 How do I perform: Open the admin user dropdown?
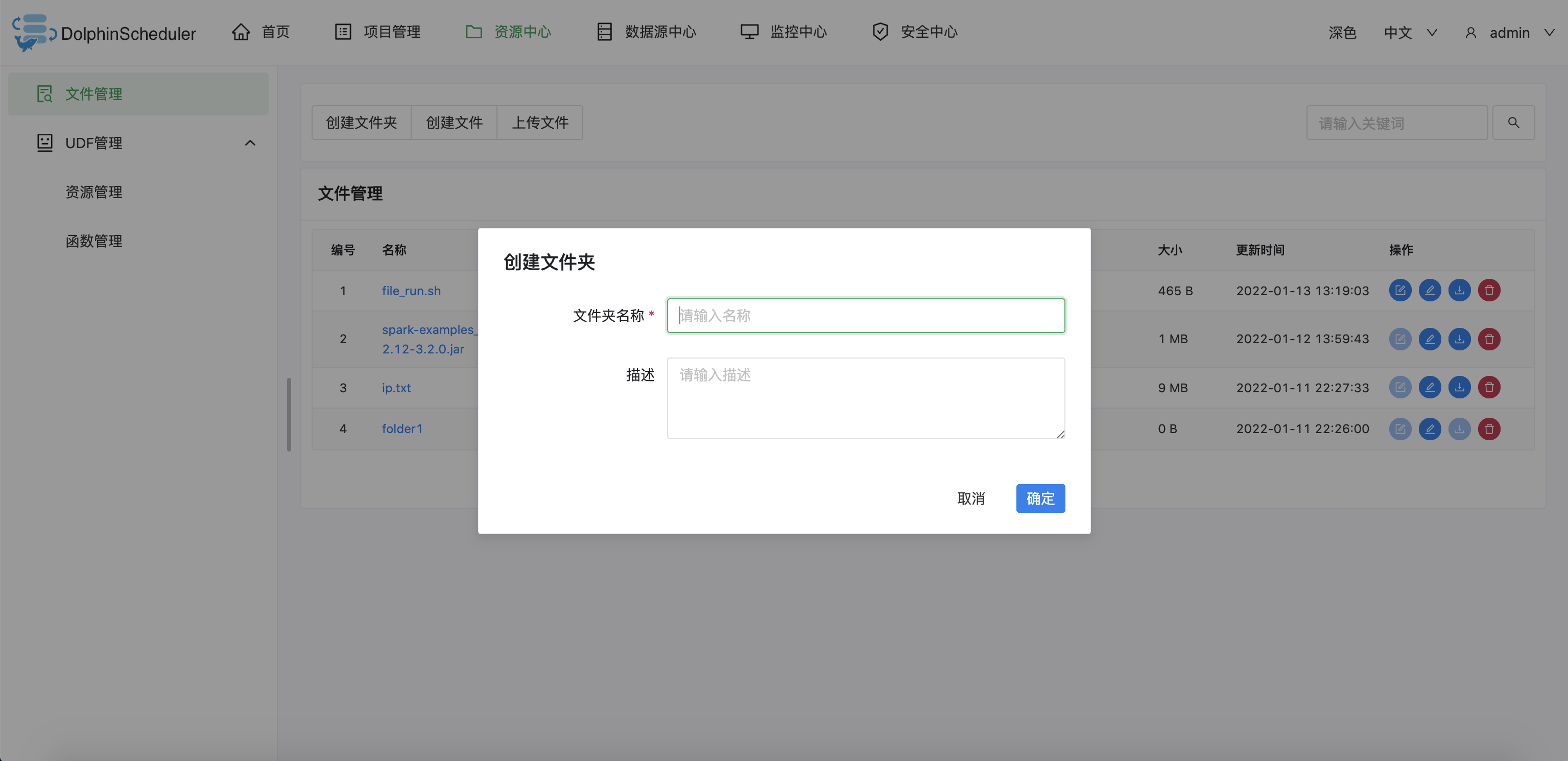tap(1510, 33)
